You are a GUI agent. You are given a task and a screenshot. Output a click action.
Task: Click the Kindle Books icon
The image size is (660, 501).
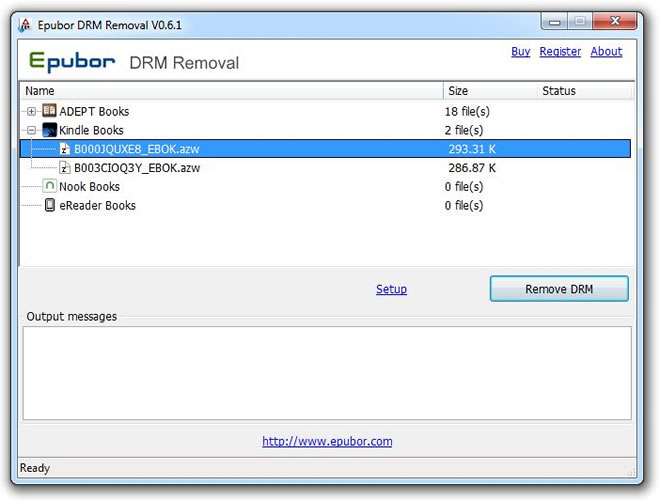click(49, 130)
